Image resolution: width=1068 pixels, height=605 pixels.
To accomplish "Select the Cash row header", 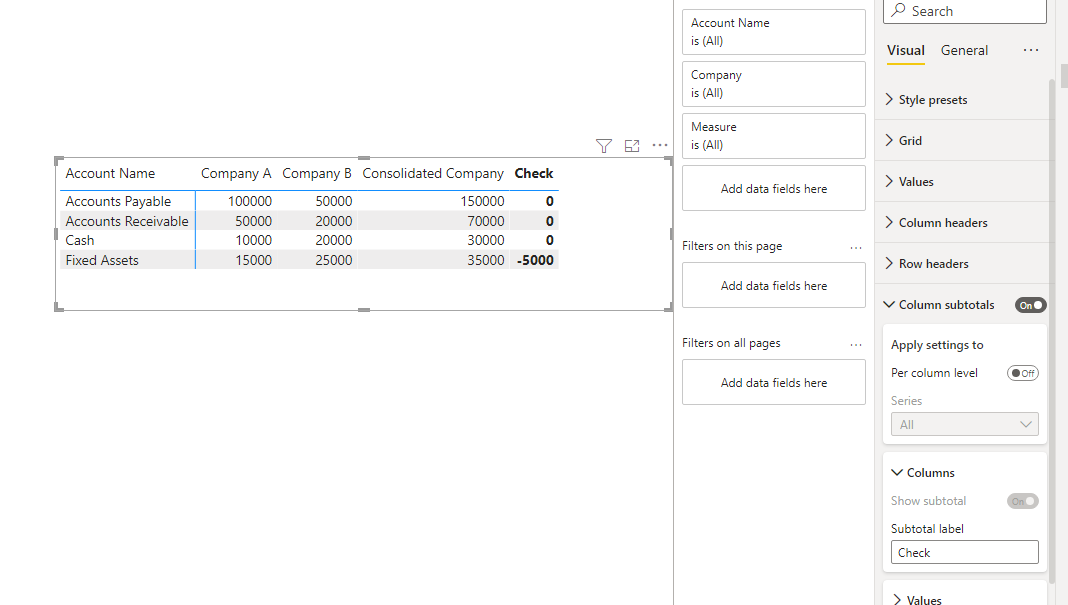I will click(80, 241).
